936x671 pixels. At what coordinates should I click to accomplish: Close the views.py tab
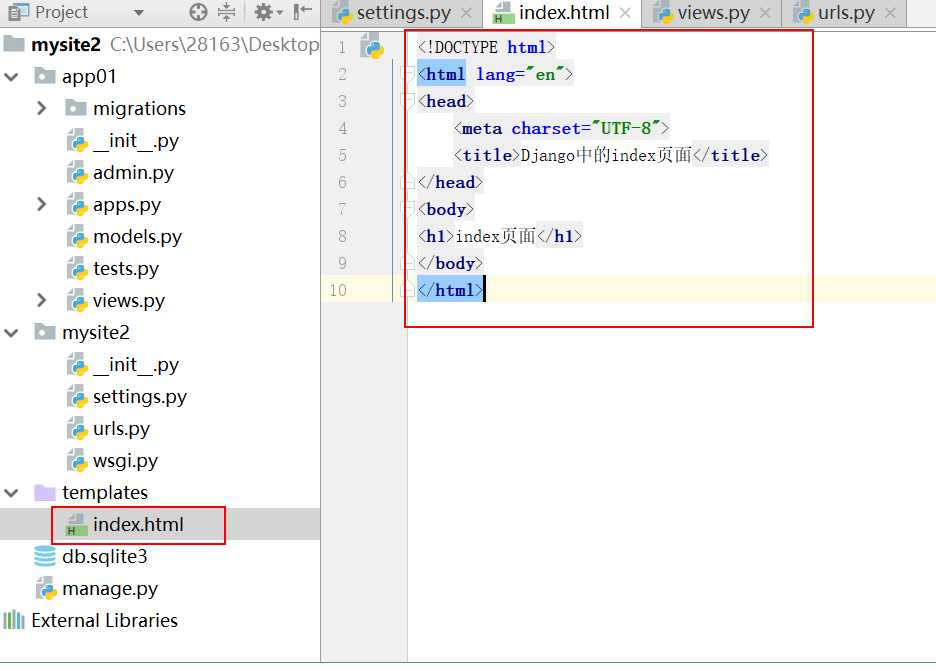765,13
